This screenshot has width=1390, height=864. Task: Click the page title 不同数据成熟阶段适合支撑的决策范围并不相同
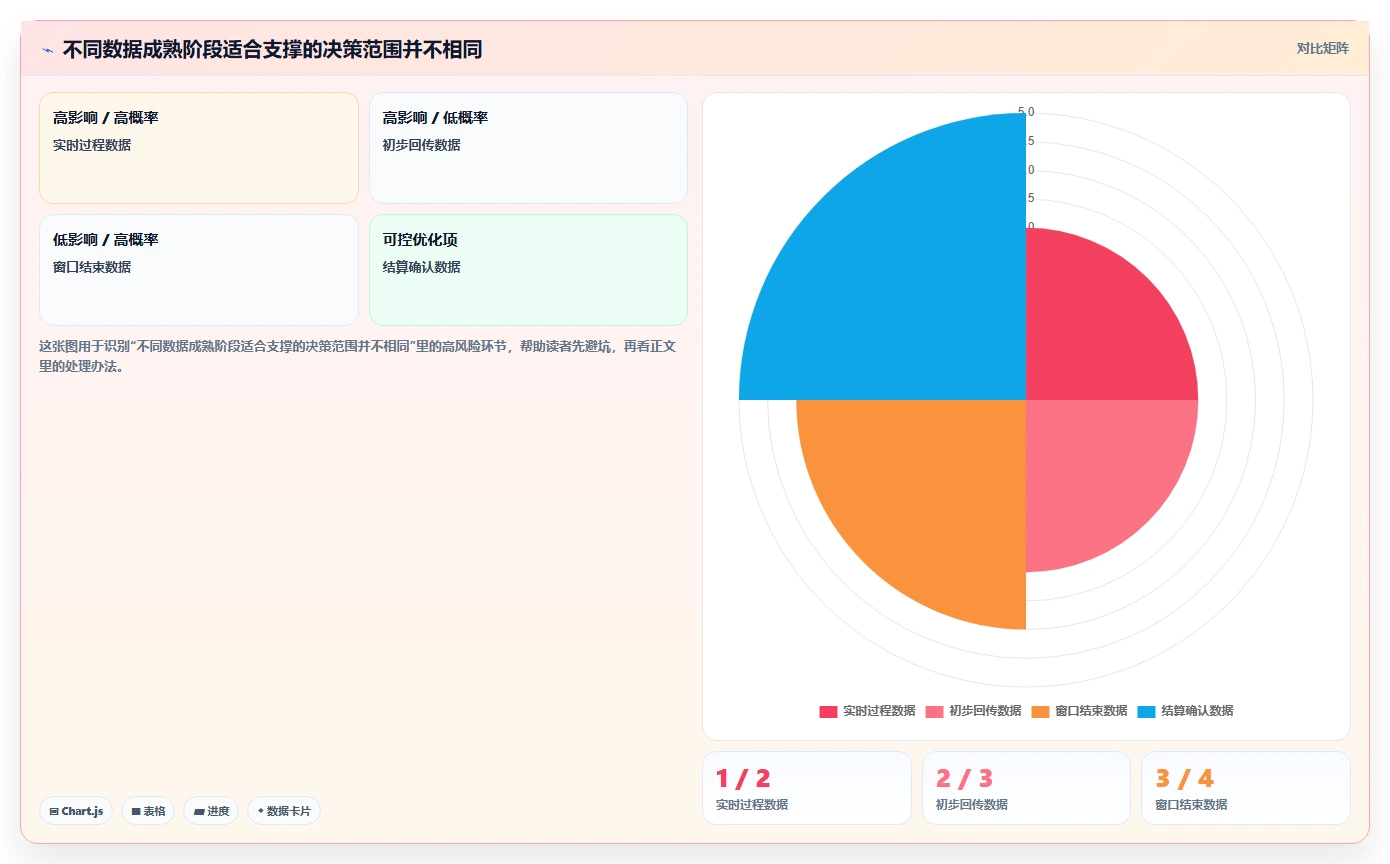272,50
